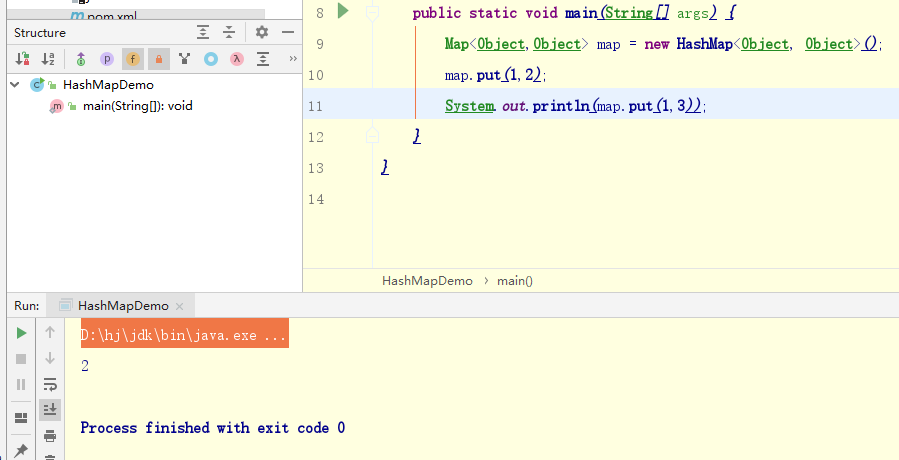Toggle Show Fields orange f icon
The height and width of the screenshot is (460, 899).
click(x=132, y=59)
